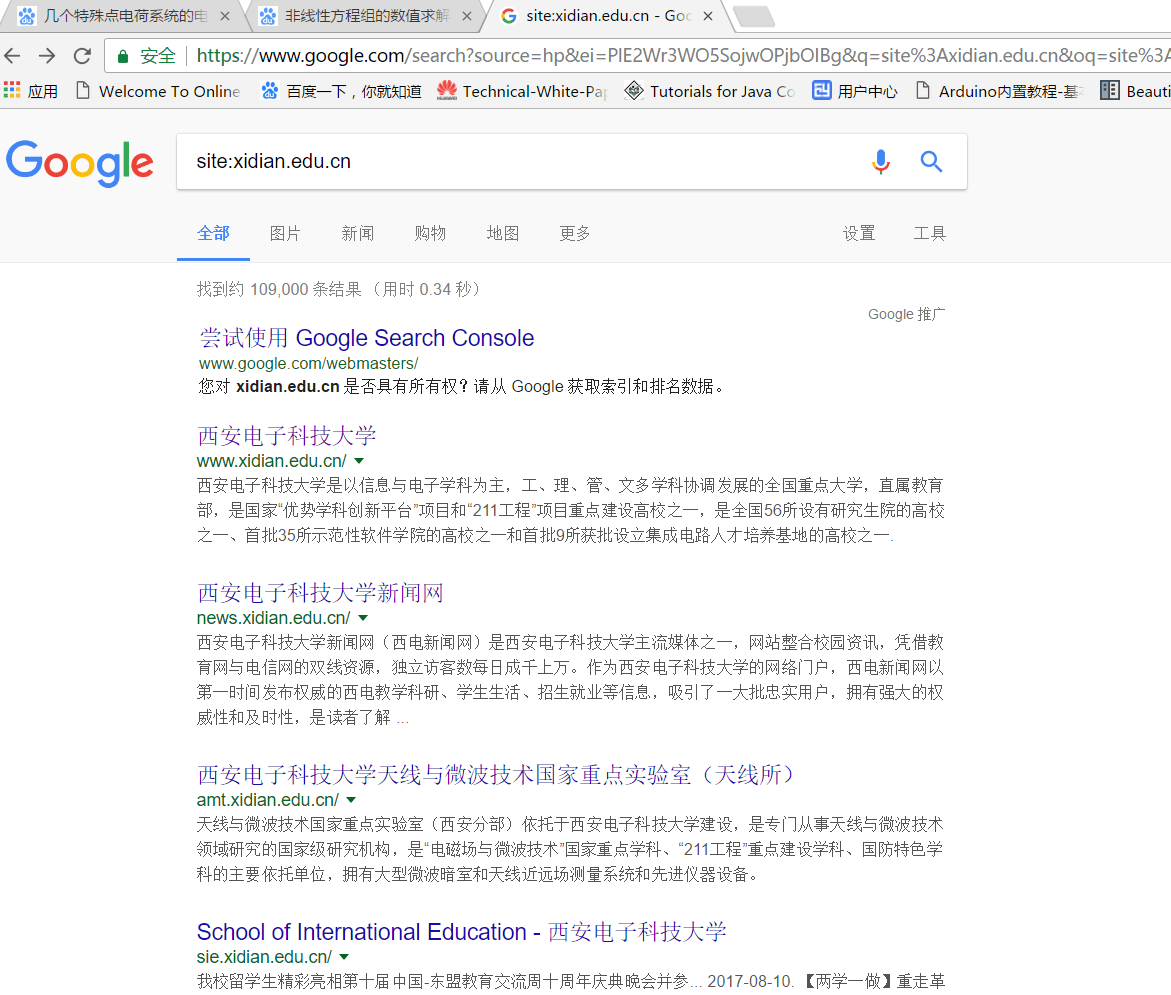This screenshot has height=995, width=1171.
Task: Click the Google 推广 label
Action: (x=906, y=314)
